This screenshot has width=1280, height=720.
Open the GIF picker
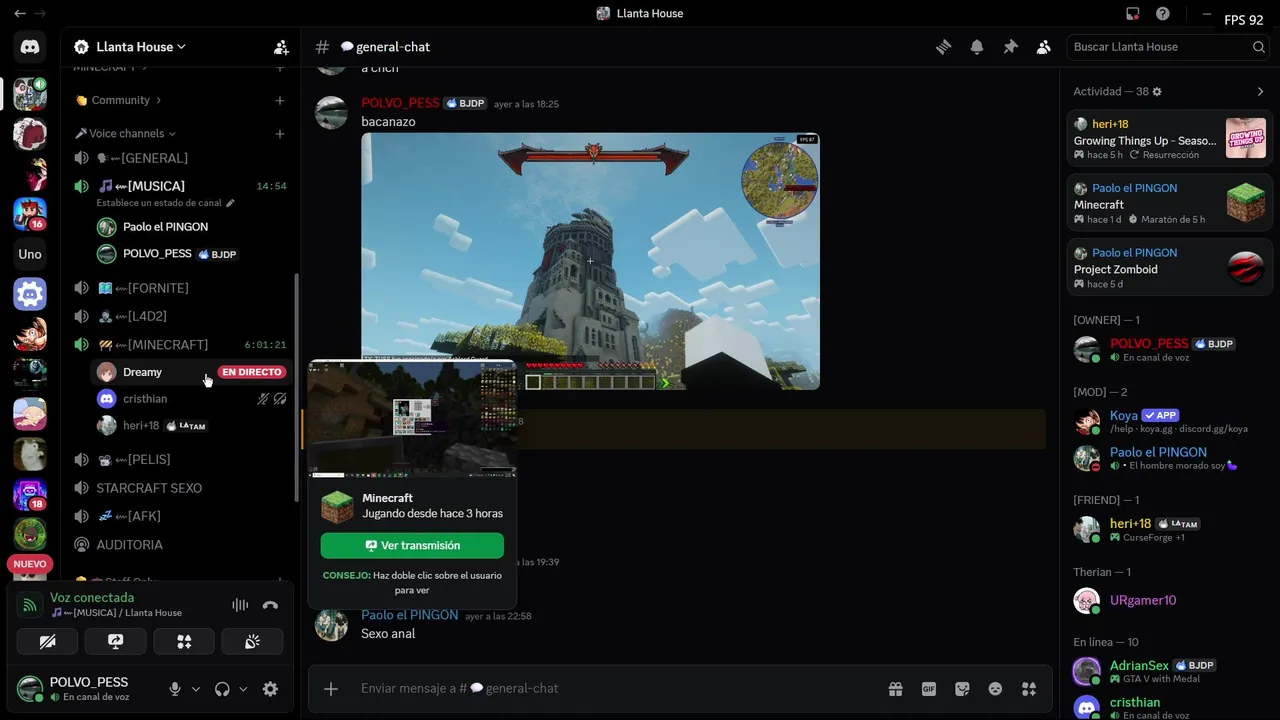[929, 688]
